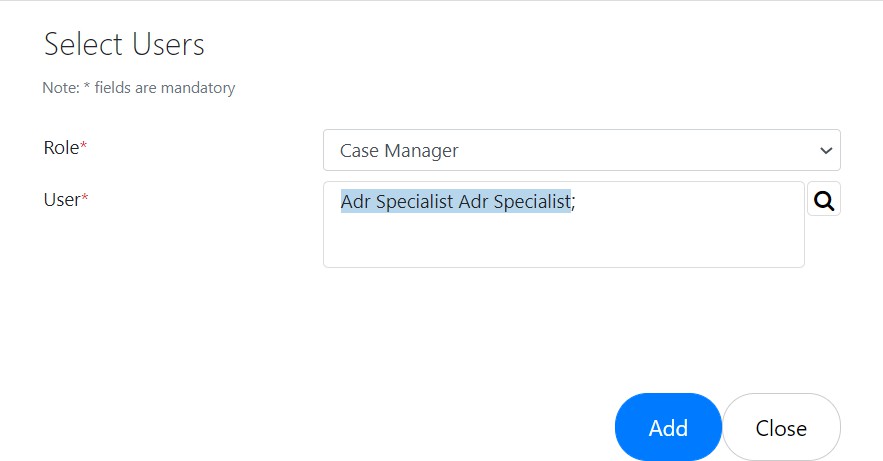Image resolution: width=883 pixels, height=461 pixels.
Task: Click the highlighted Adr Specialist text
Action: (x=456, y=202)
